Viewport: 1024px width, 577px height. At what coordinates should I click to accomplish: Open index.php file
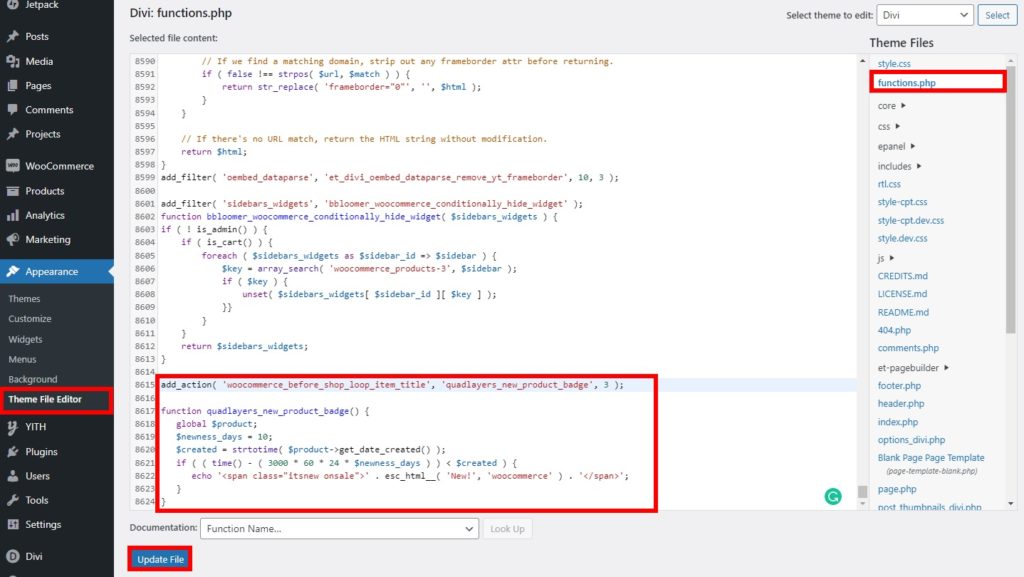click(897, 422)
